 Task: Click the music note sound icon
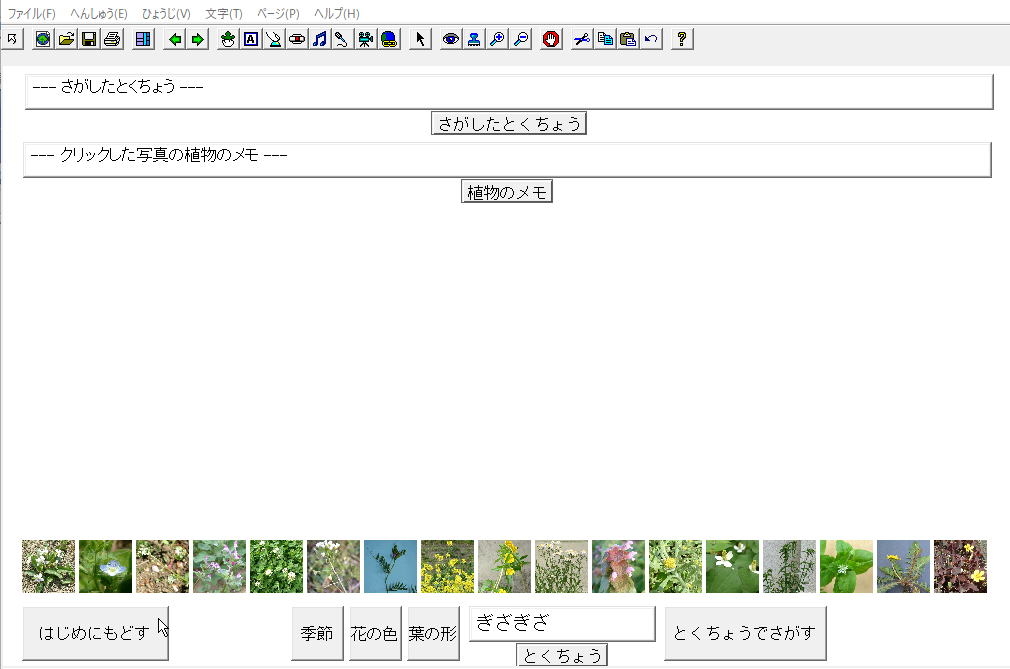(319, 39)
